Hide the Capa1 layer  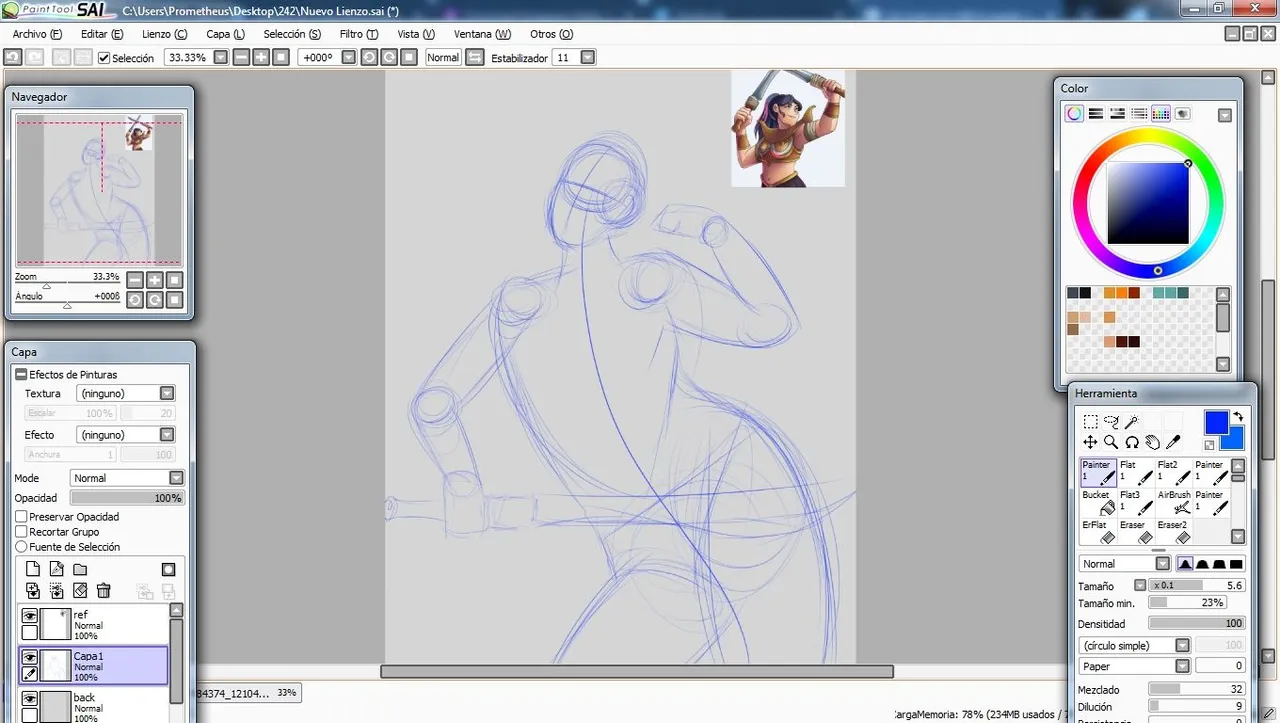coord(30,657)
